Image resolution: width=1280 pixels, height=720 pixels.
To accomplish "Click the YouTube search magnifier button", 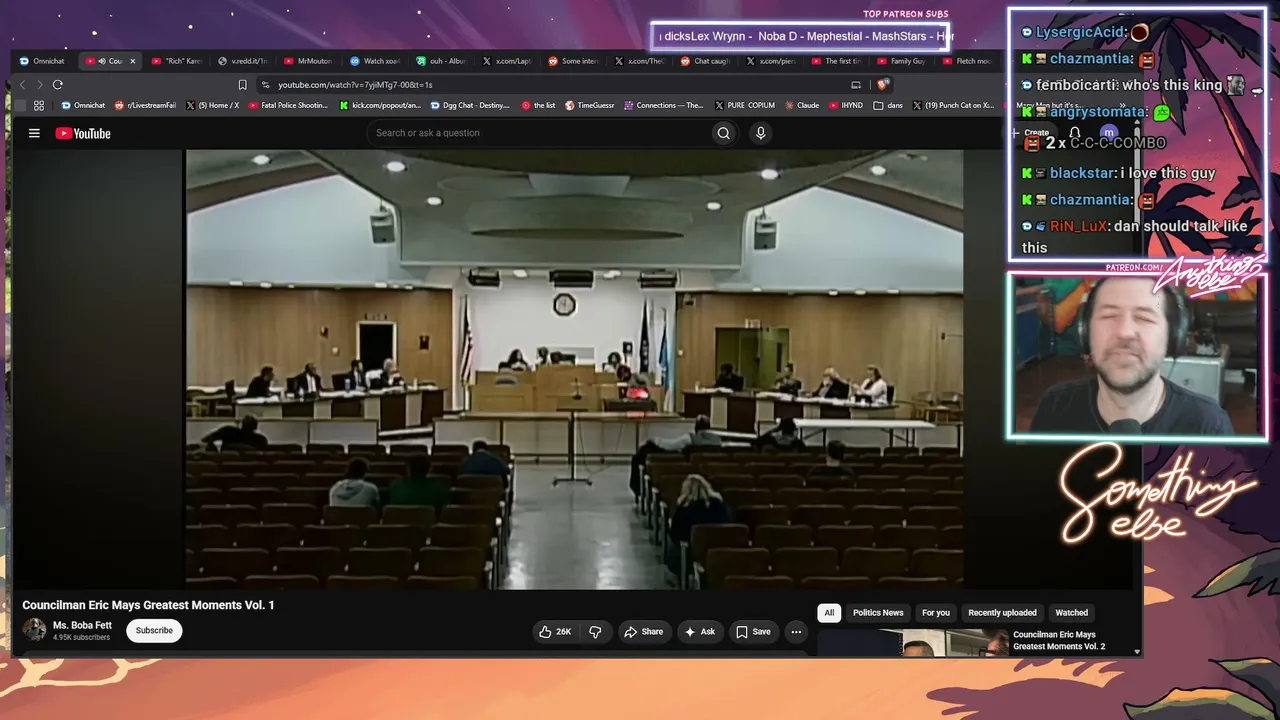I will (723, 133).
